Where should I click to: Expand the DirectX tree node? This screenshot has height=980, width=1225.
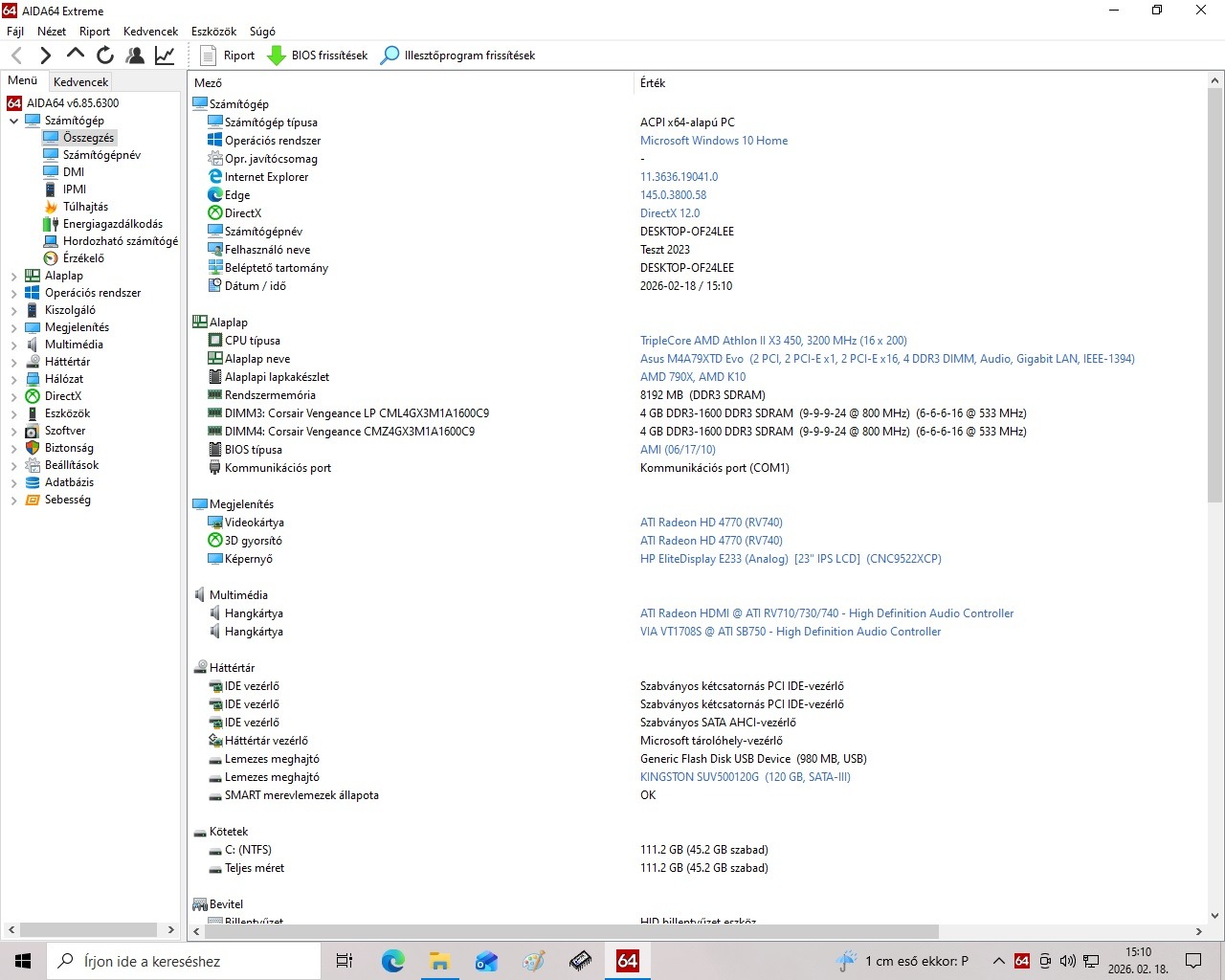click(13, 396)
